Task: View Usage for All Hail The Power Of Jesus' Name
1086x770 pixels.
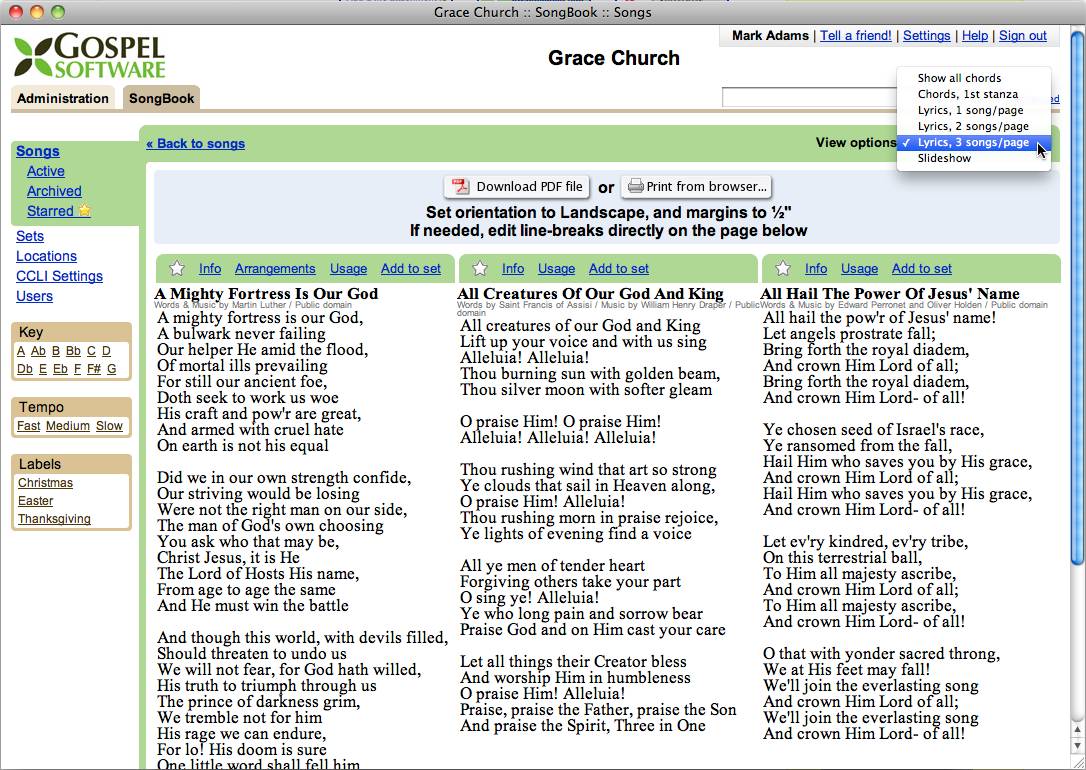Action: pyautogui.click(x=860, y=269)
